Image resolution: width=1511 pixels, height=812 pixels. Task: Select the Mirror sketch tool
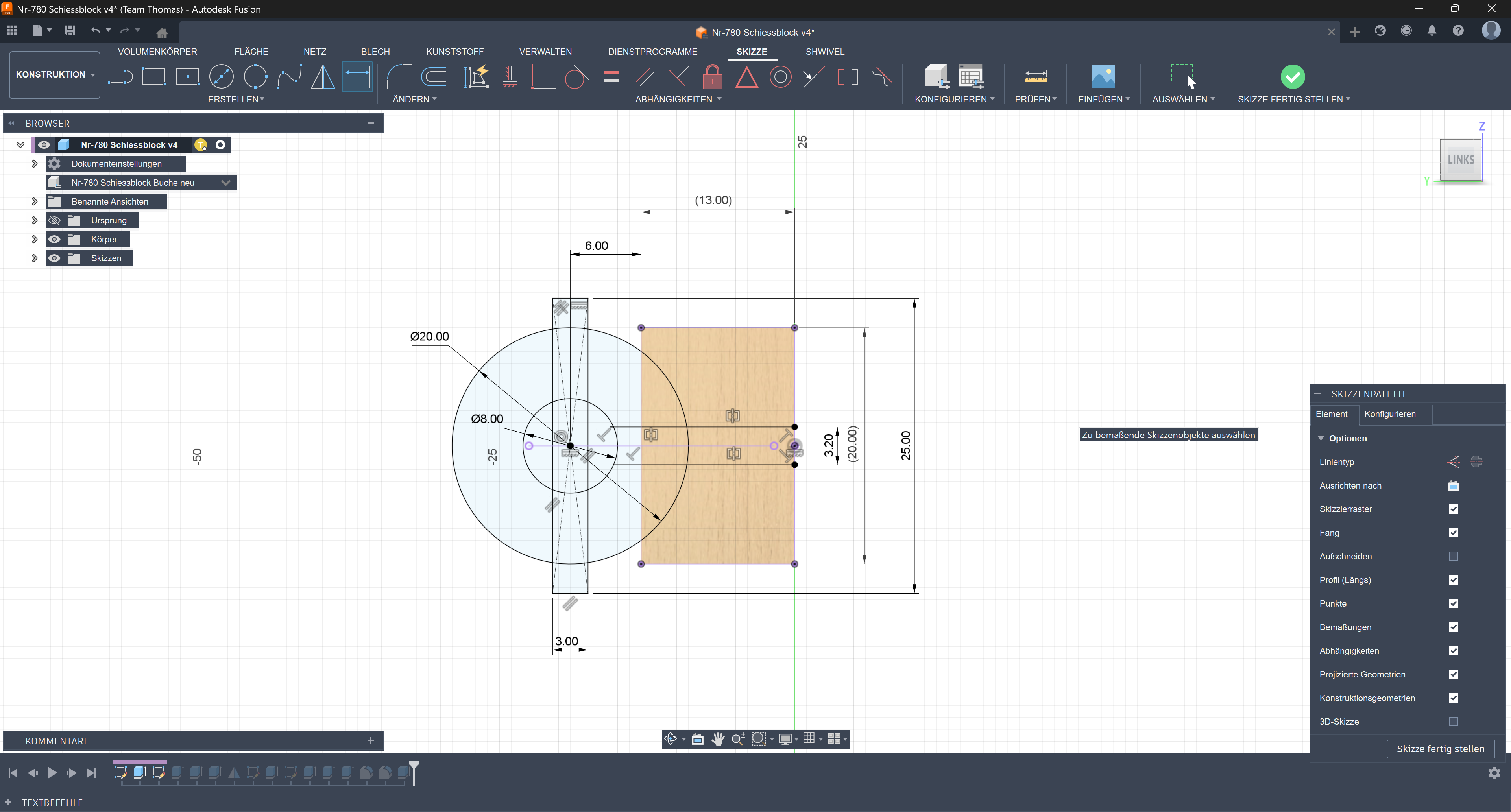pos(323,77)
